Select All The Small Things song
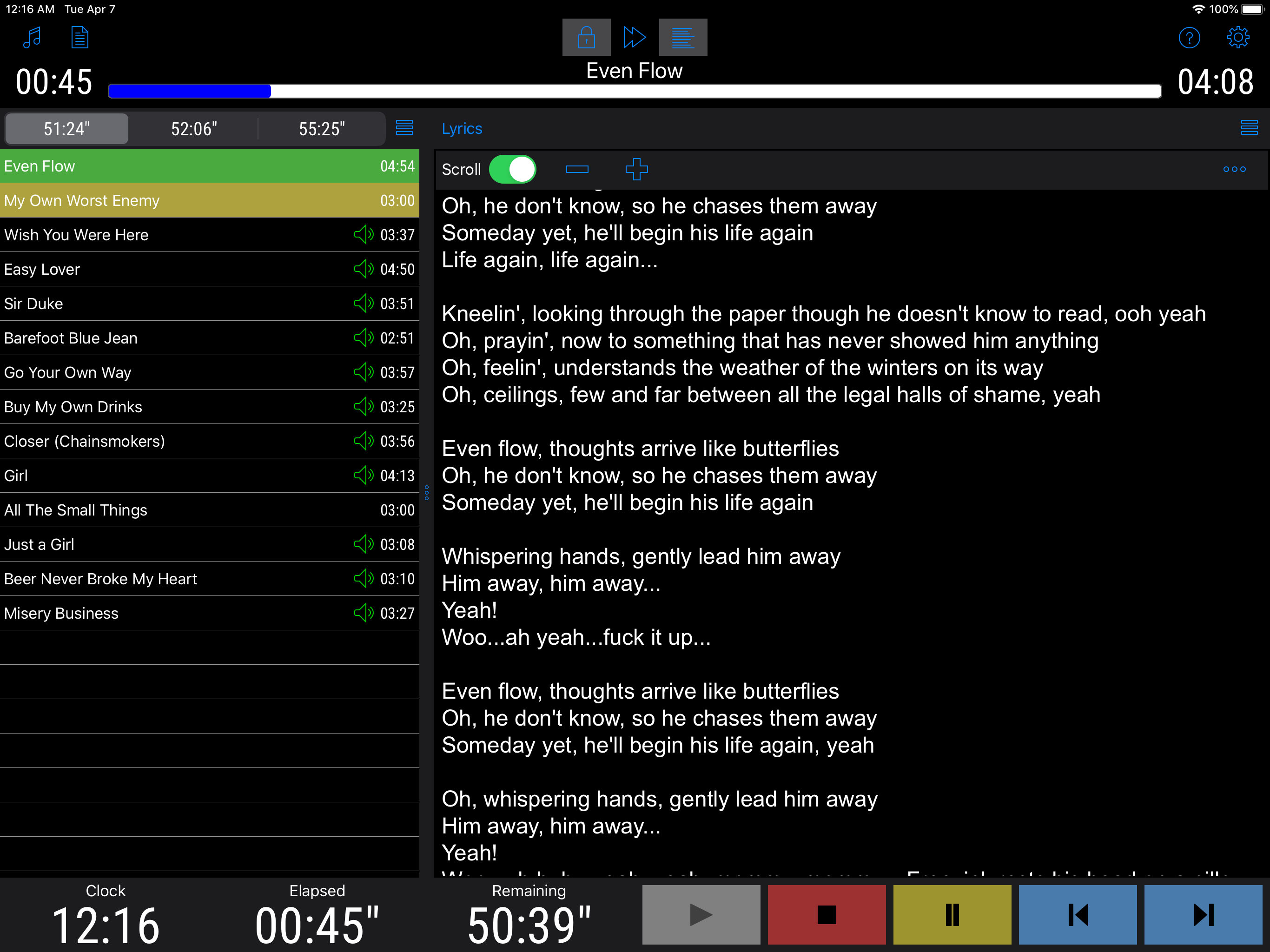This screenshot has width=1270, height=952. coord(210,510)
